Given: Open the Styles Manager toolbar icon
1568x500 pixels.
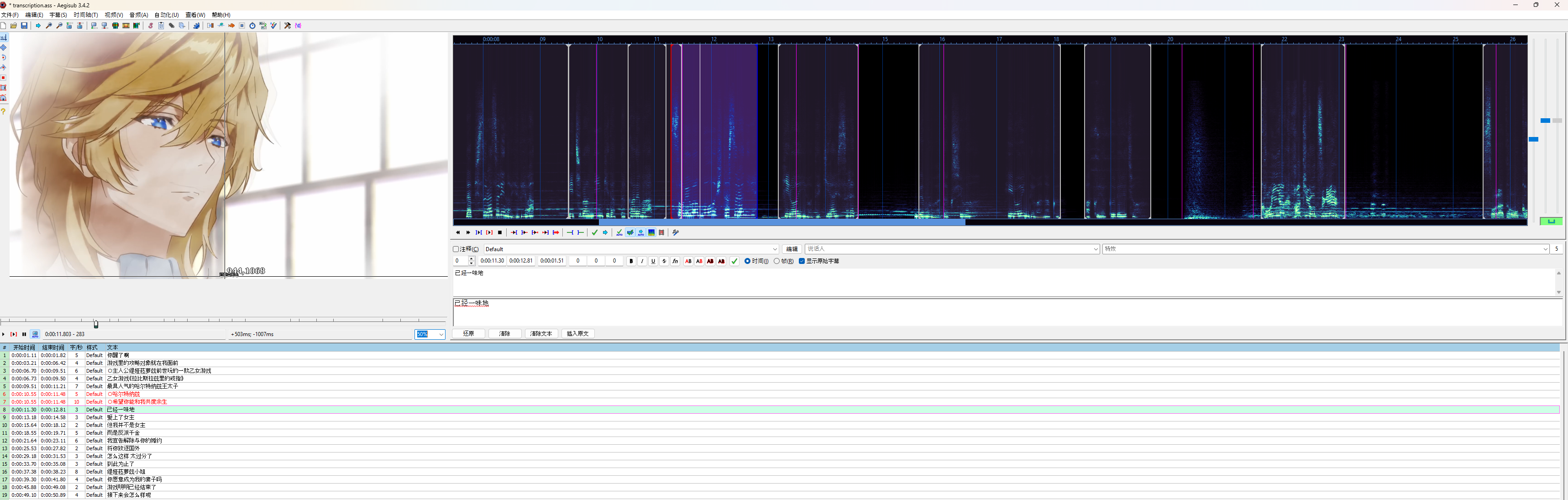Looking at the screenshot, I should pos(150,26).
